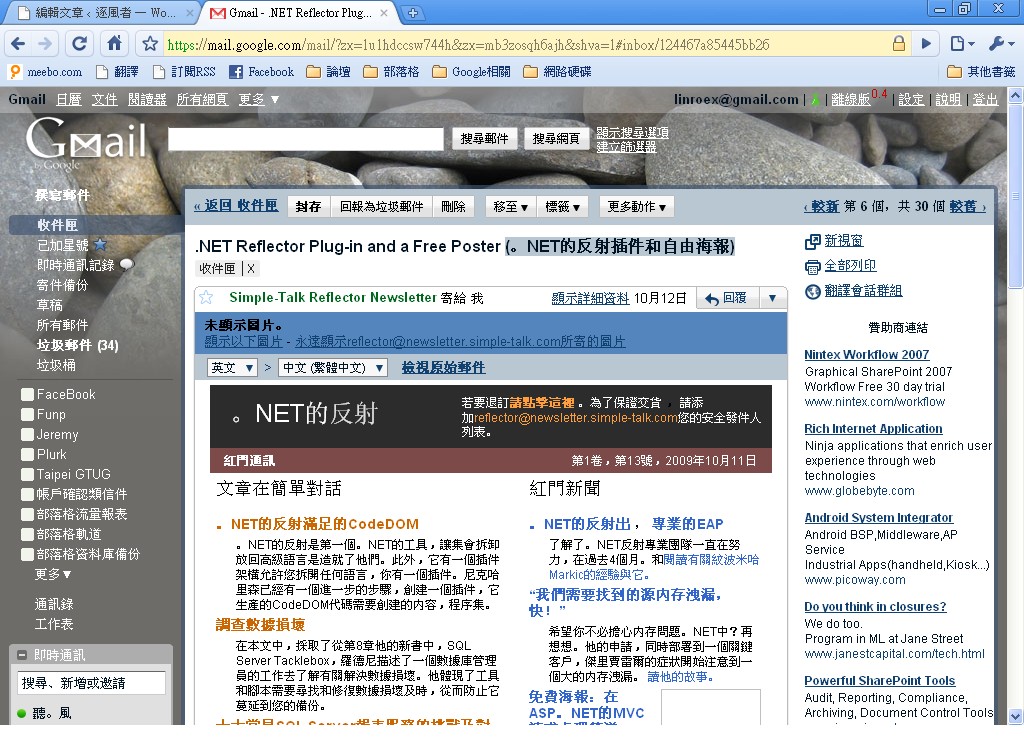Viewport: 1024px width, 738px height.
Task: Toggle the 部落格軌道 label box
Action: point(27,534)
